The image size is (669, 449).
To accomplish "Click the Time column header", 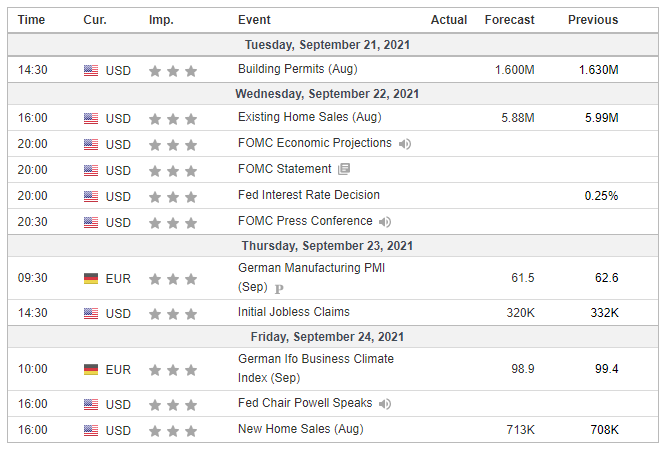I will (31, 20).
